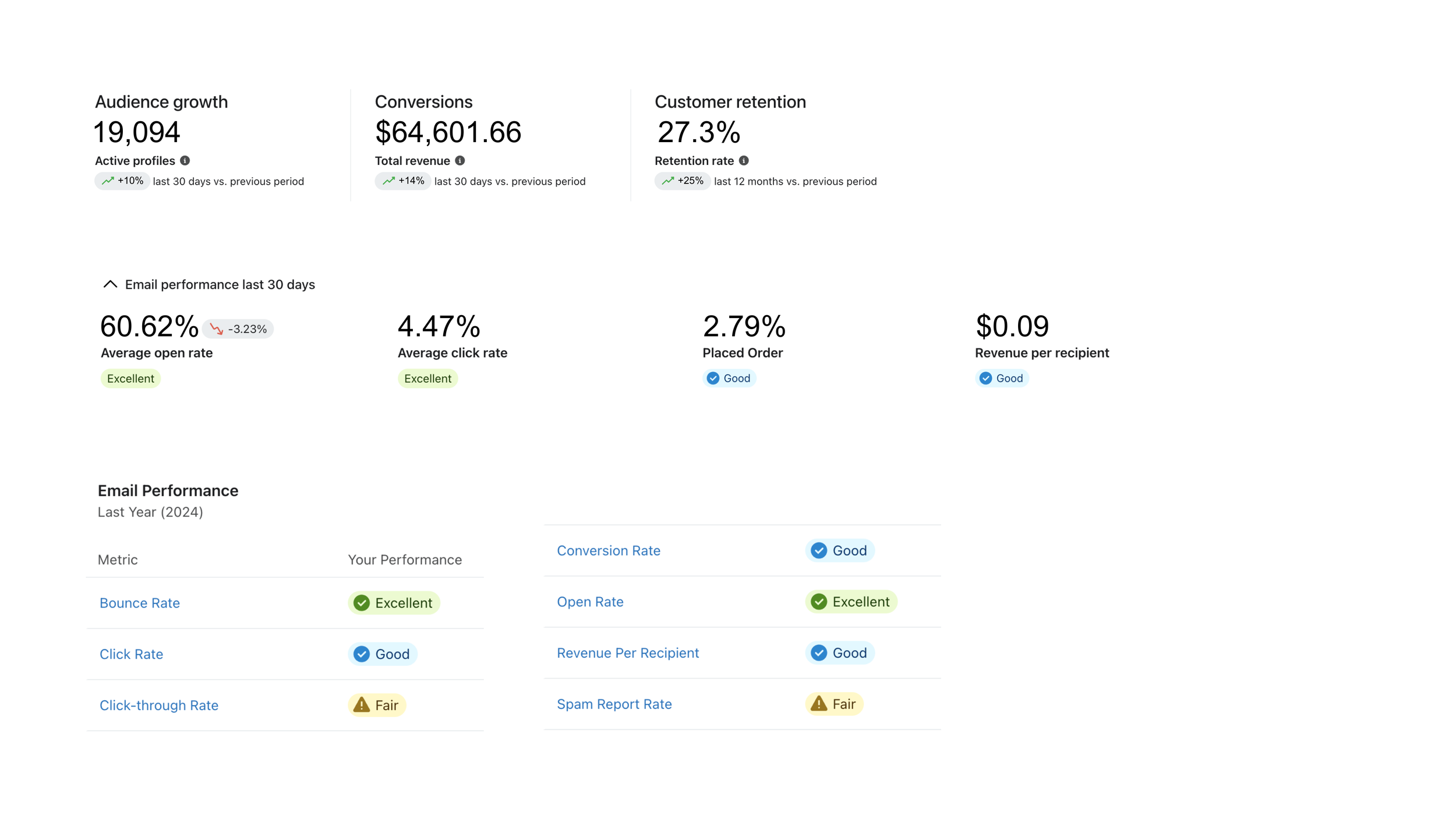The height and width of the screenshot is (819, 1456).
Task: Click the +14% revenue trend arrow icon
Action: tap(388, 181)
